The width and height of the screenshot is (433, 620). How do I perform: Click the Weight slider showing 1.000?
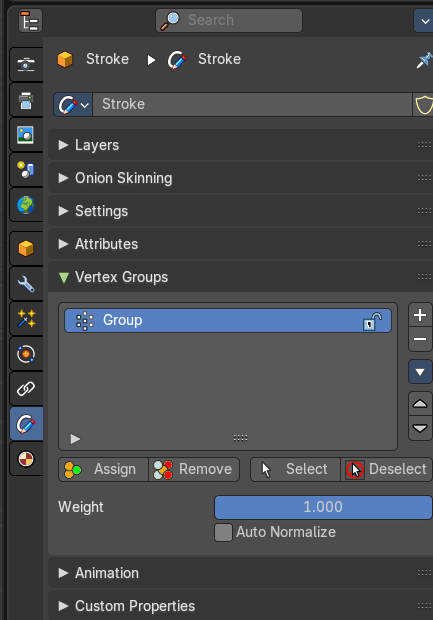(x=323, y=507)
